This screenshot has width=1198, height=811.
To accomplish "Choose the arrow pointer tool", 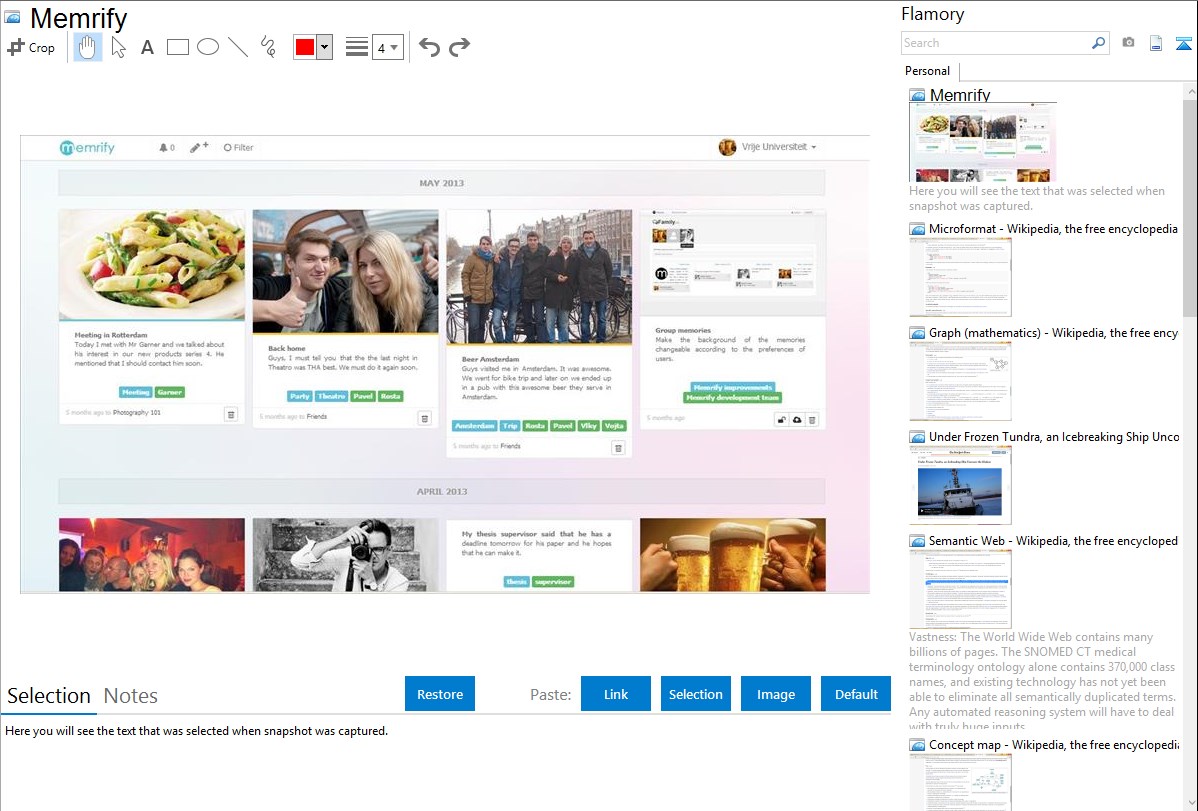I will [118, 47].
